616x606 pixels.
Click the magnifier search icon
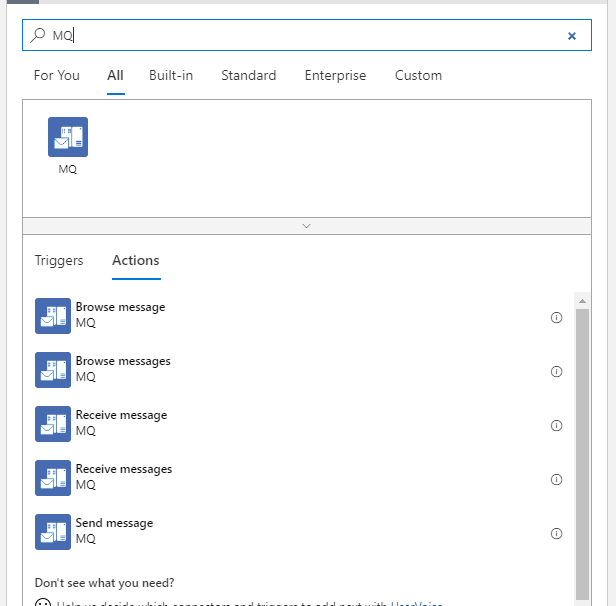point(38,35)
